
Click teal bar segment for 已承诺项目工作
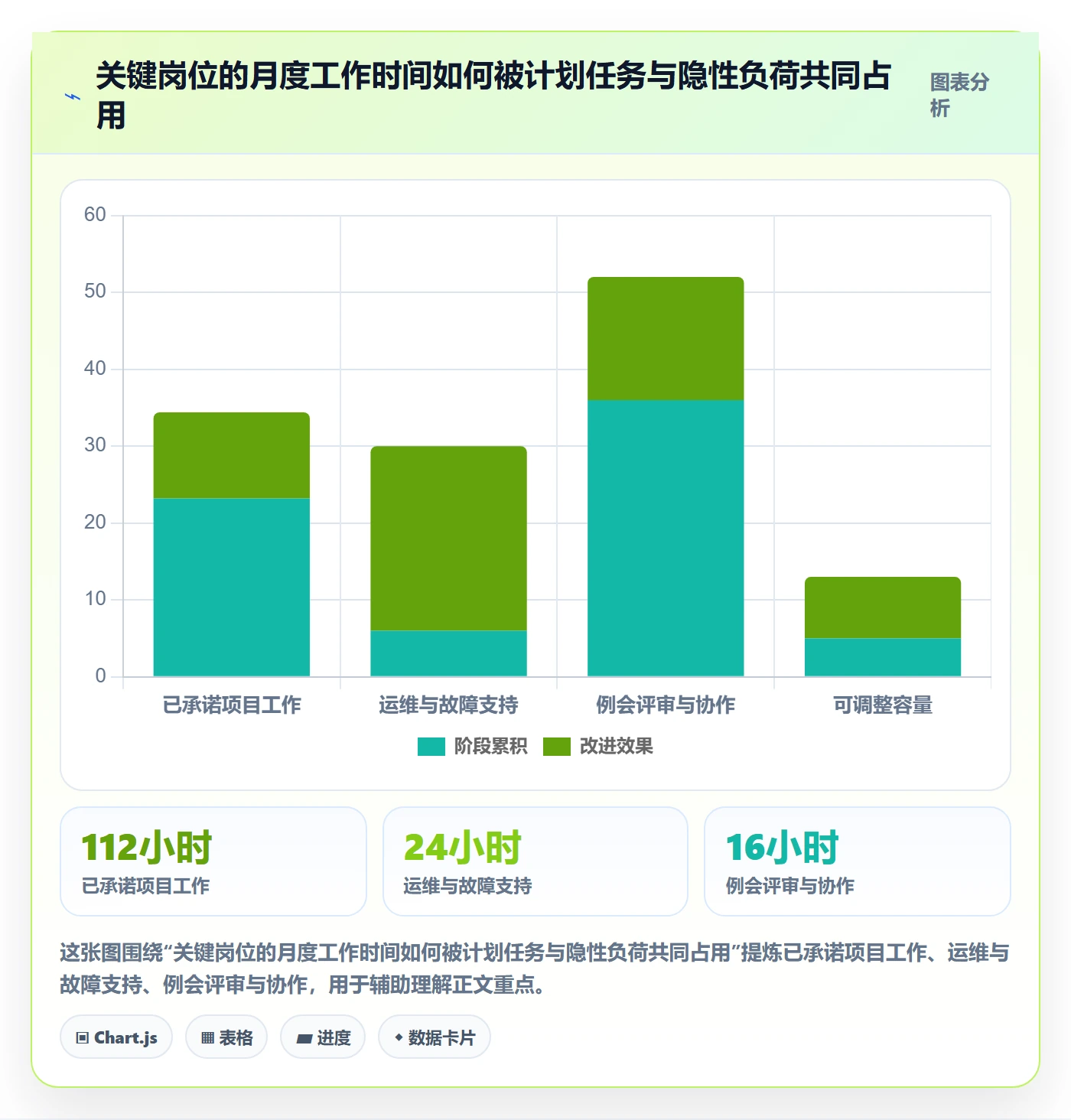pos(232,588)
